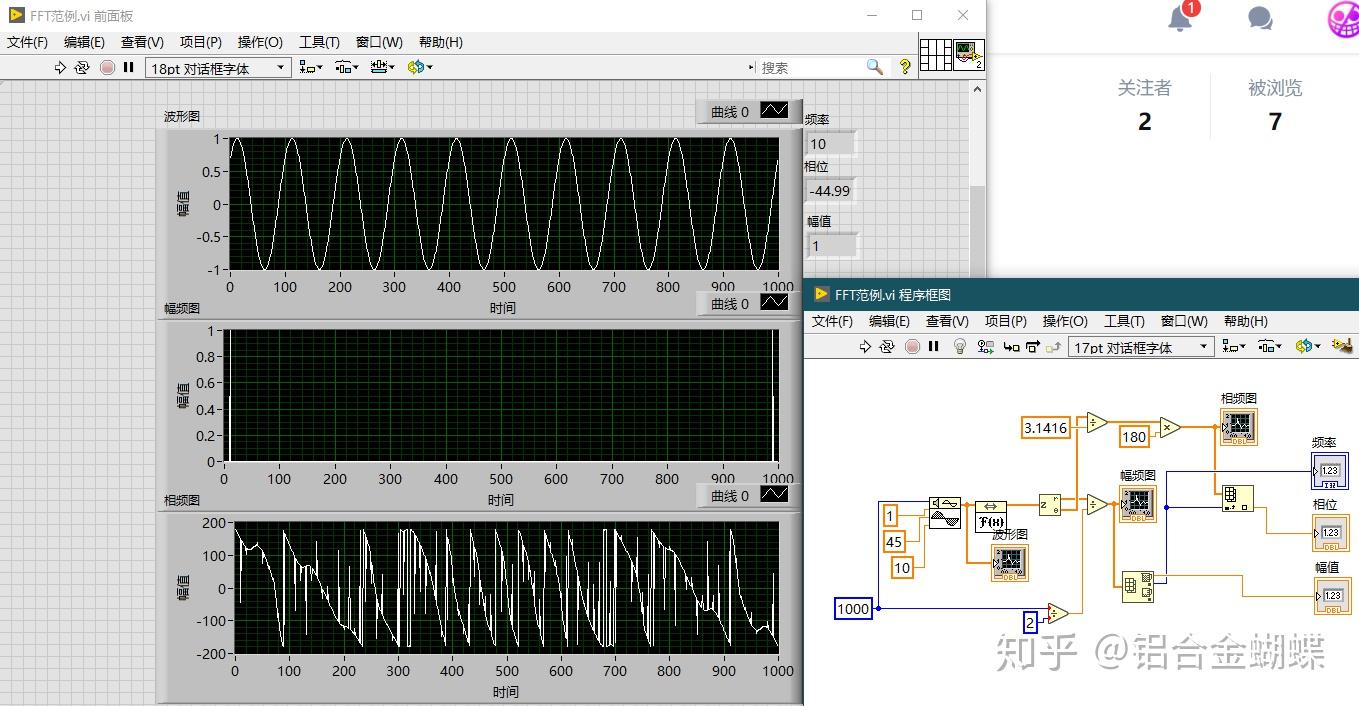Image resolution: width=1359 pixels, height=706 pixels.
Task: Click the plot color swatch in 相频图 legend
Action: [x=774, y=495]
